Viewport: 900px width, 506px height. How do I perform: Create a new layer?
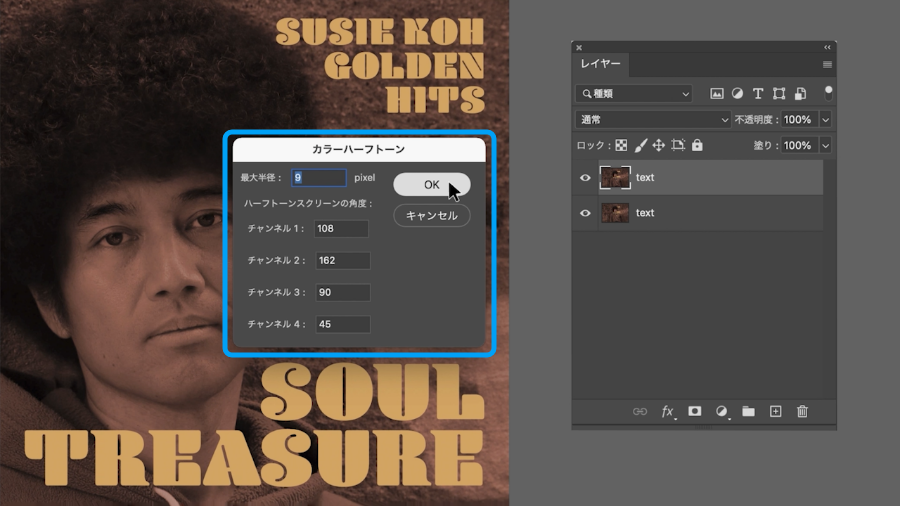[775, 411]
